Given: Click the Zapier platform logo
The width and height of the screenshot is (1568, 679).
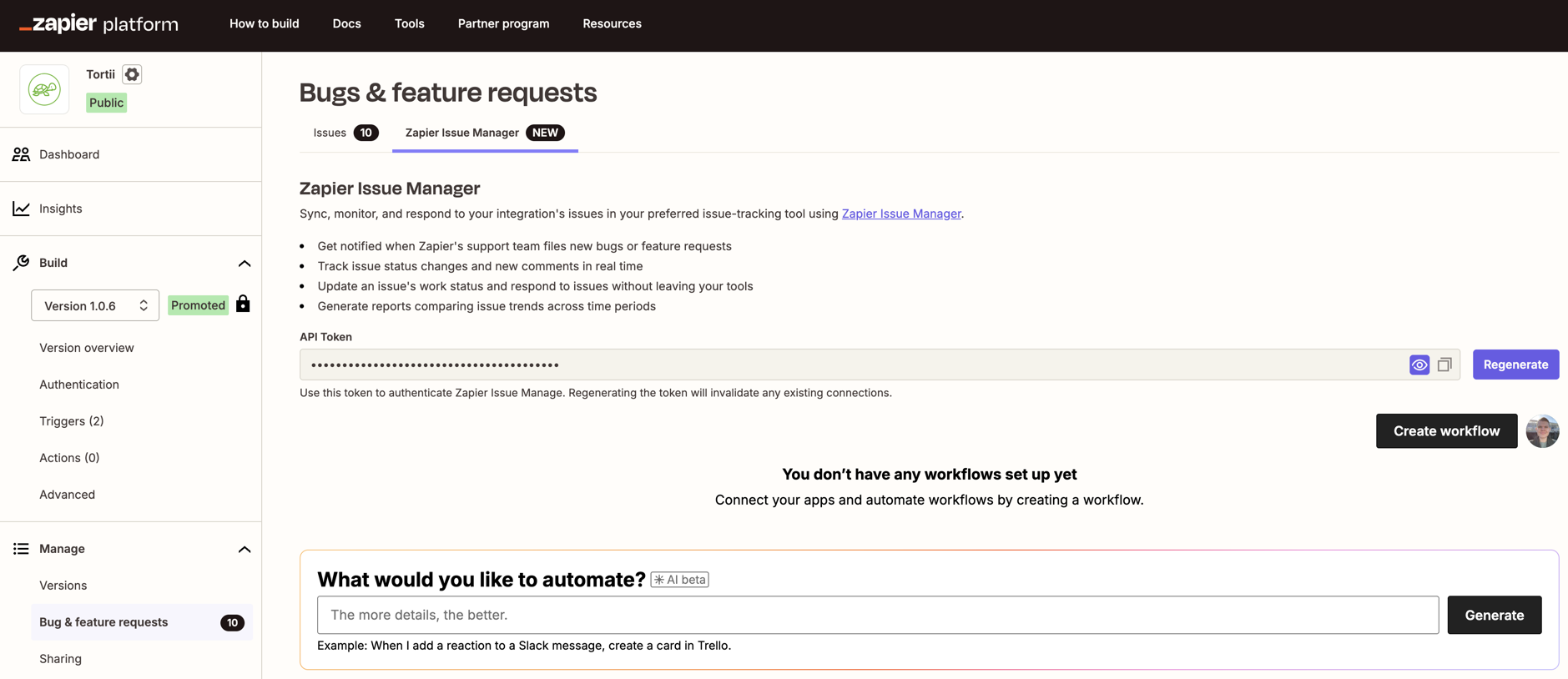Looking at the screenshot, I should [98, 24].
